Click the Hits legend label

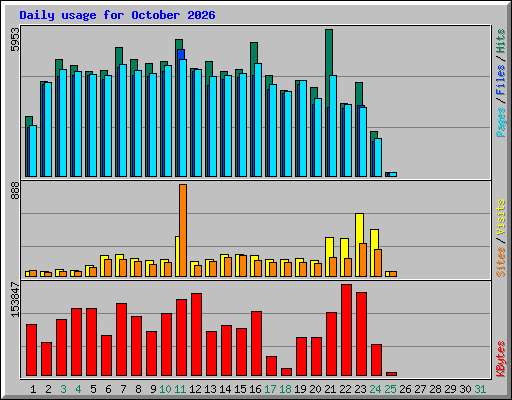tap(500, 41)
